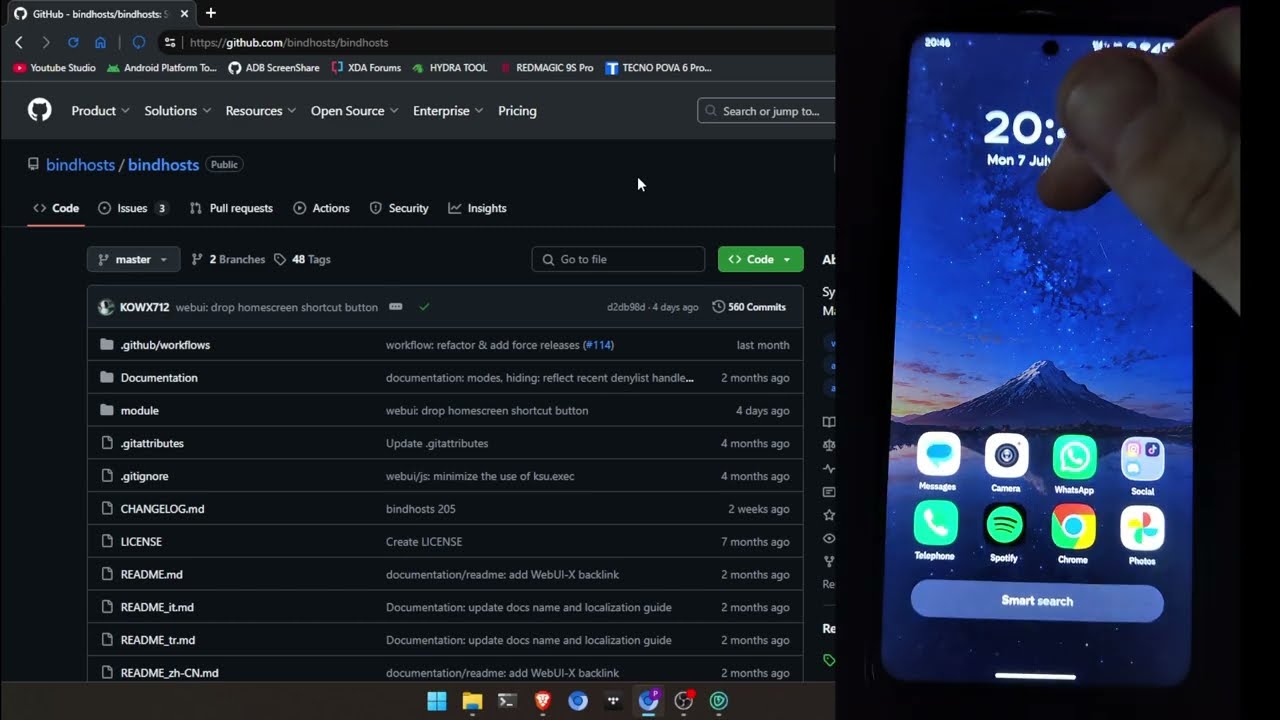Image resolution: width=1280 pixels, height=720 pixels.
Task: Open the HYDRA TOOL bookmark
Action: tap(449, 68)
